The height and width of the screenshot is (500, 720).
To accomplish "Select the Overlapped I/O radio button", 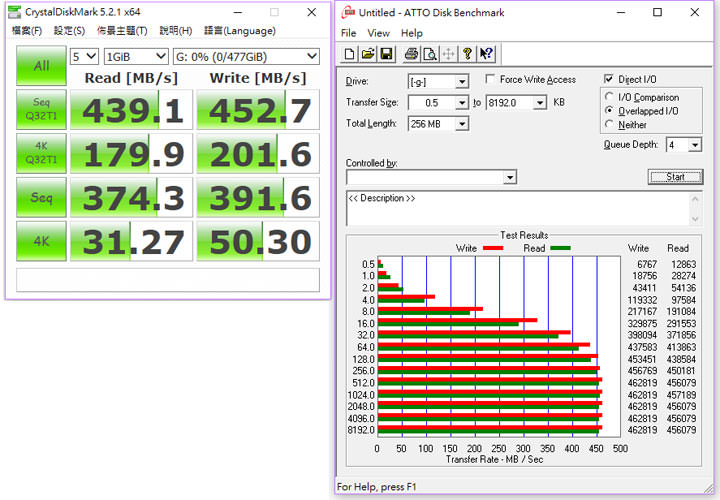I will [x=609, y=110].
